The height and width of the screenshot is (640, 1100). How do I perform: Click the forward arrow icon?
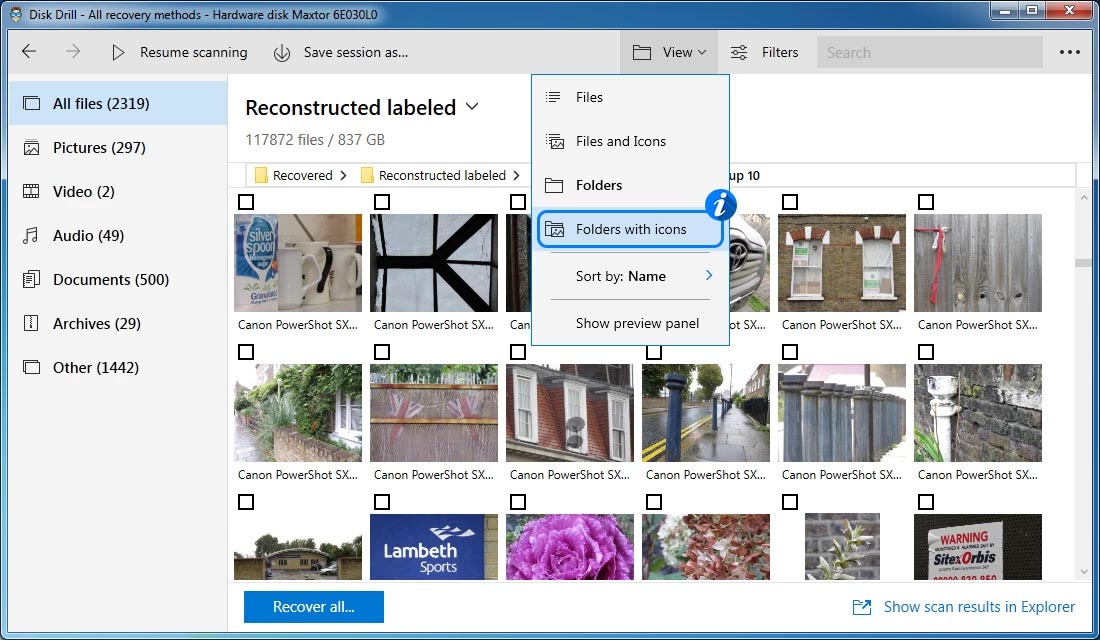(73, 51)
